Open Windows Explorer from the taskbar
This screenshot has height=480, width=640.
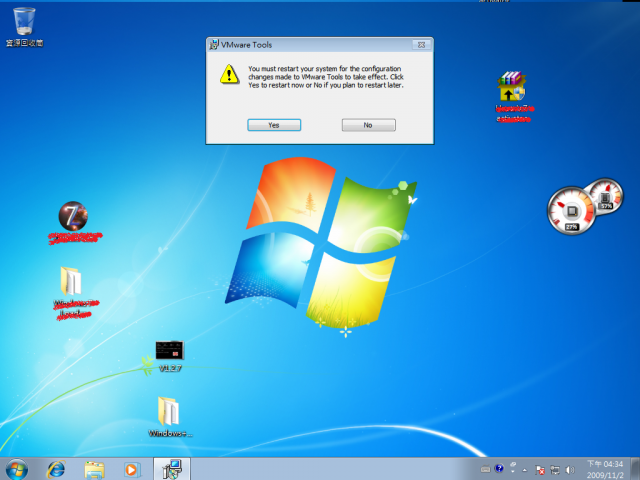point(94,469)
